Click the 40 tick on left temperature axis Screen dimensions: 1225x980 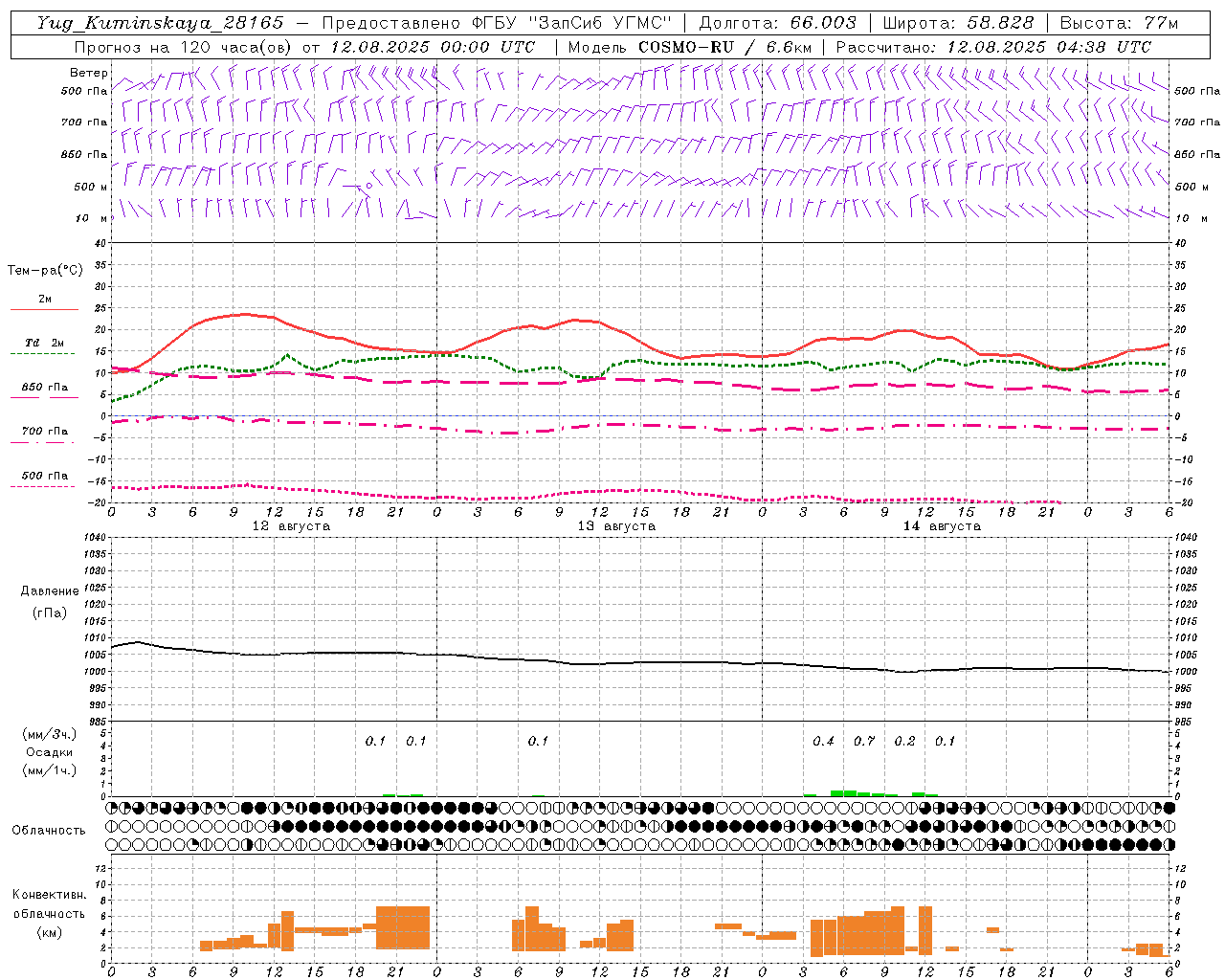pos(100,243)
